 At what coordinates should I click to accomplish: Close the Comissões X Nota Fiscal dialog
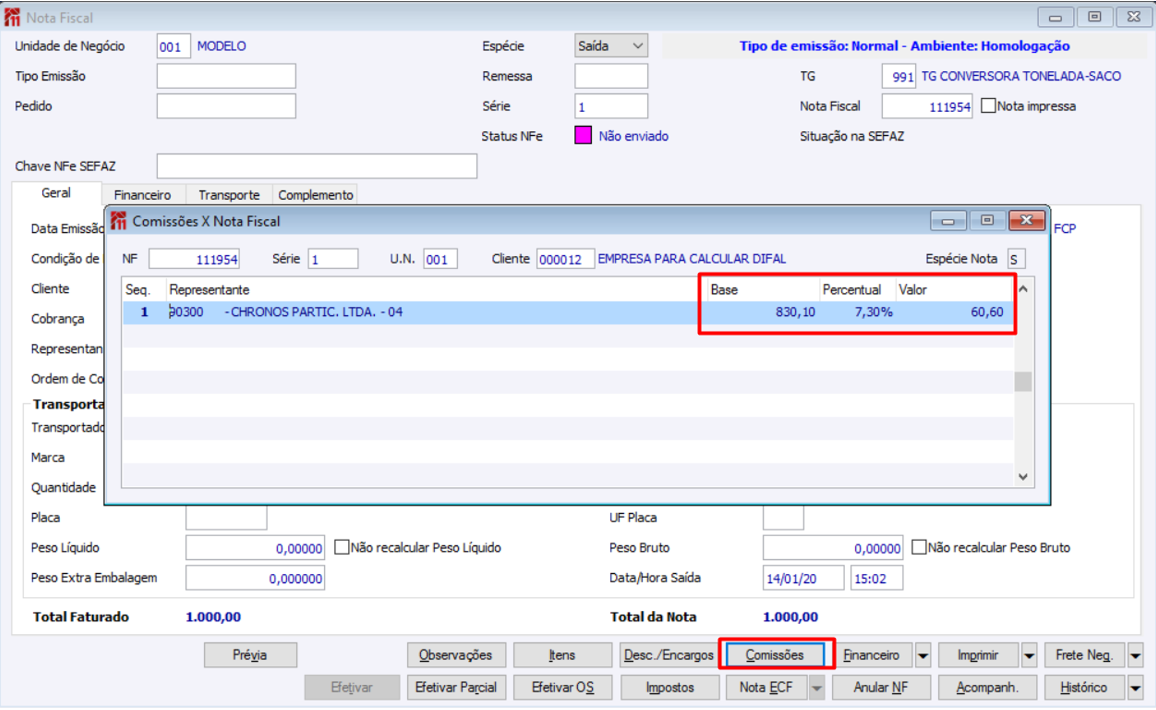(1026, 220)
